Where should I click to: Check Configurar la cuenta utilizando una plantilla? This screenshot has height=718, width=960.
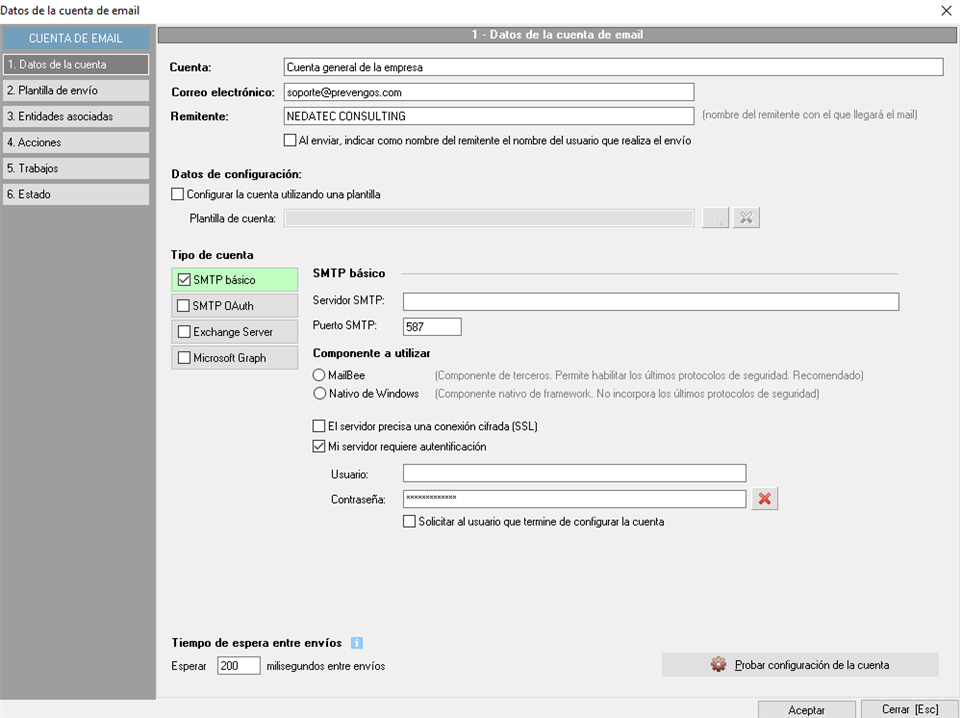tap(178, 194)
